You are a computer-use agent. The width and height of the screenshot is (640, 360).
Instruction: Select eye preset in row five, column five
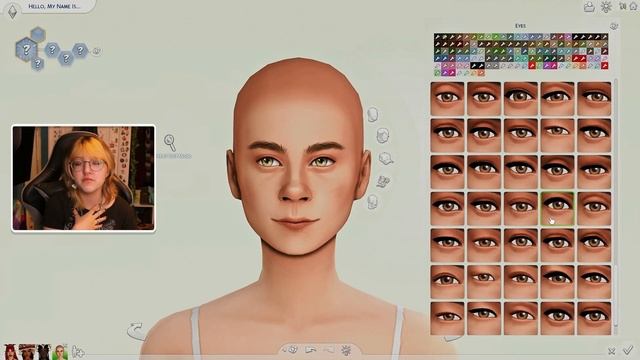click(594, 245)
